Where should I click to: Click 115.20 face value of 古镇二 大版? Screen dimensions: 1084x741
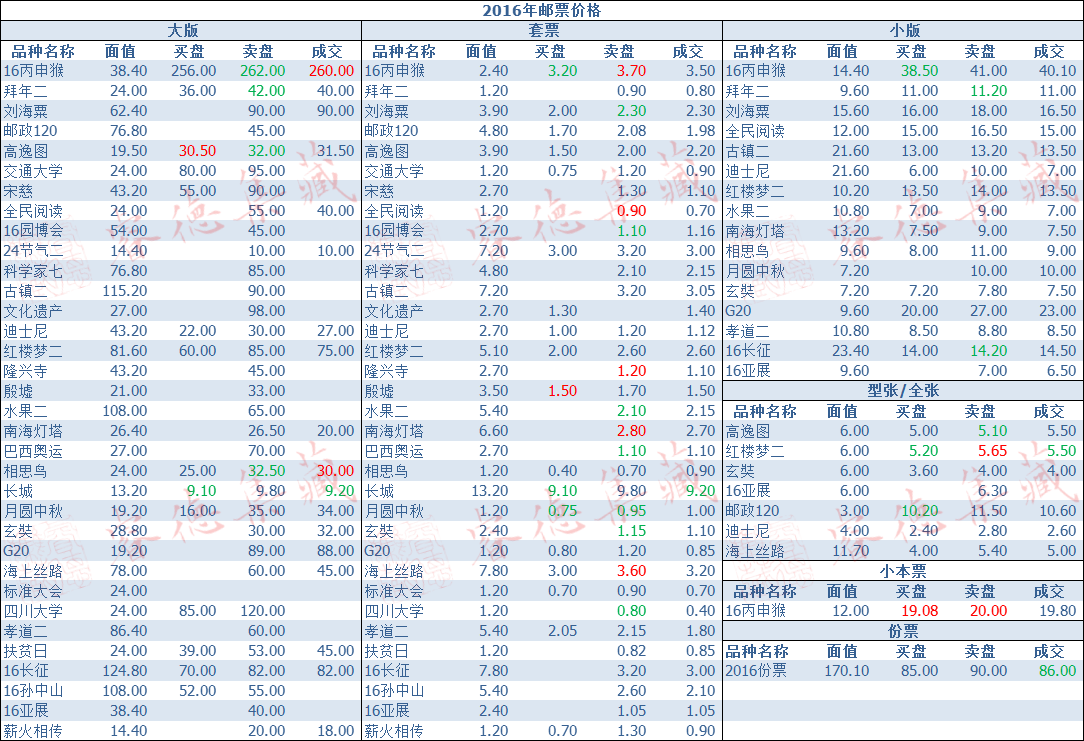pos(125,291)
